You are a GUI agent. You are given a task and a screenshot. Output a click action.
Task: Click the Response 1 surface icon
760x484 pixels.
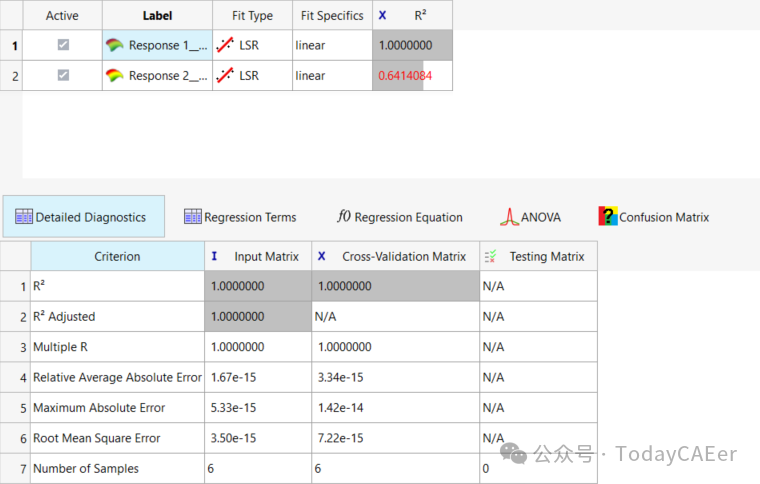[114, 45]
